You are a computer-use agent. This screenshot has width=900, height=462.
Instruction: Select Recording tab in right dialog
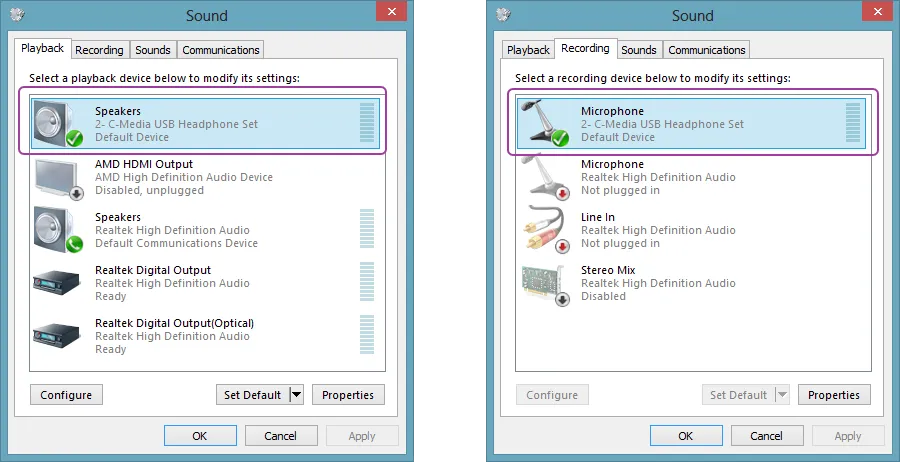585,48
